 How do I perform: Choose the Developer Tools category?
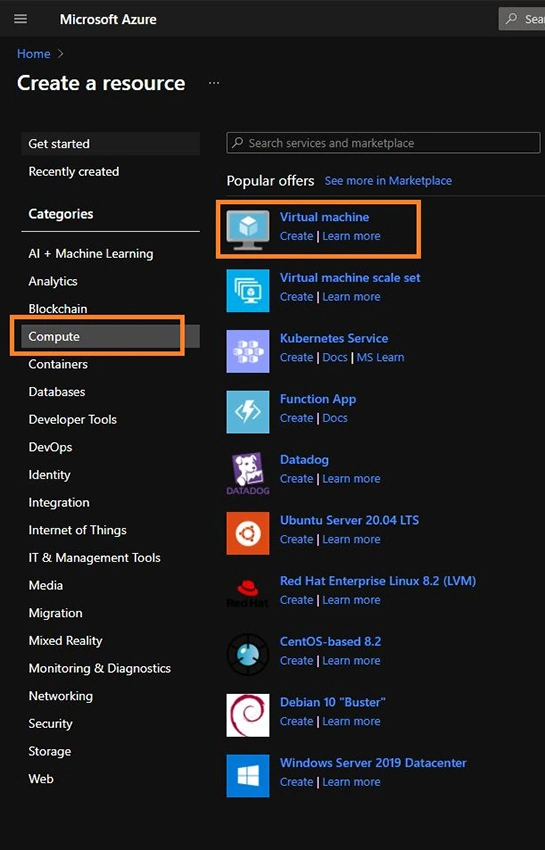click(73, 420)
